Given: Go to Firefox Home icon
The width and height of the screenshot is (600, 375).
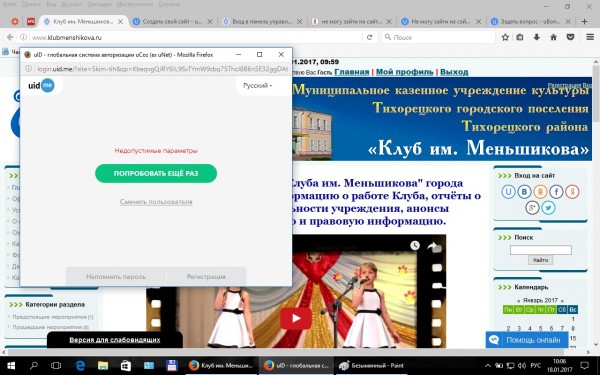Looking at the screenshot, I should pyautogui.click(x=553, y=37).
